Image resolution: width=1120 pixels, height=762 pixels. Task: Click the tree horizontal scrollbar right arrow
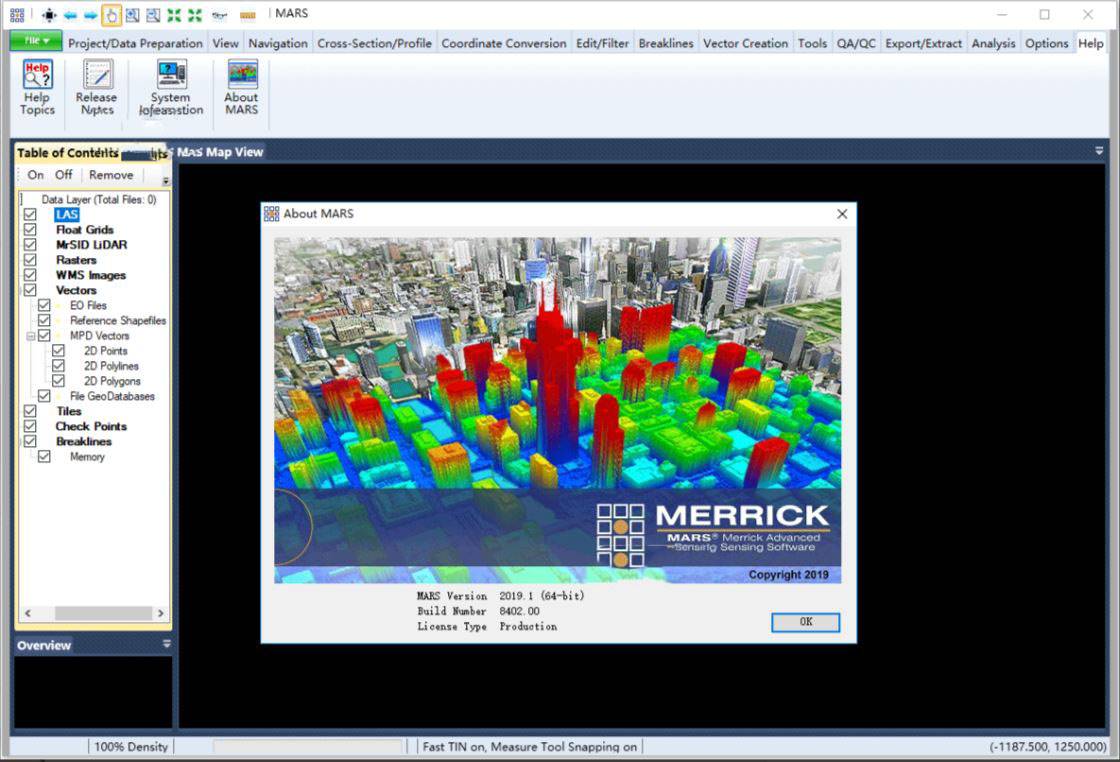click(161, 613)
